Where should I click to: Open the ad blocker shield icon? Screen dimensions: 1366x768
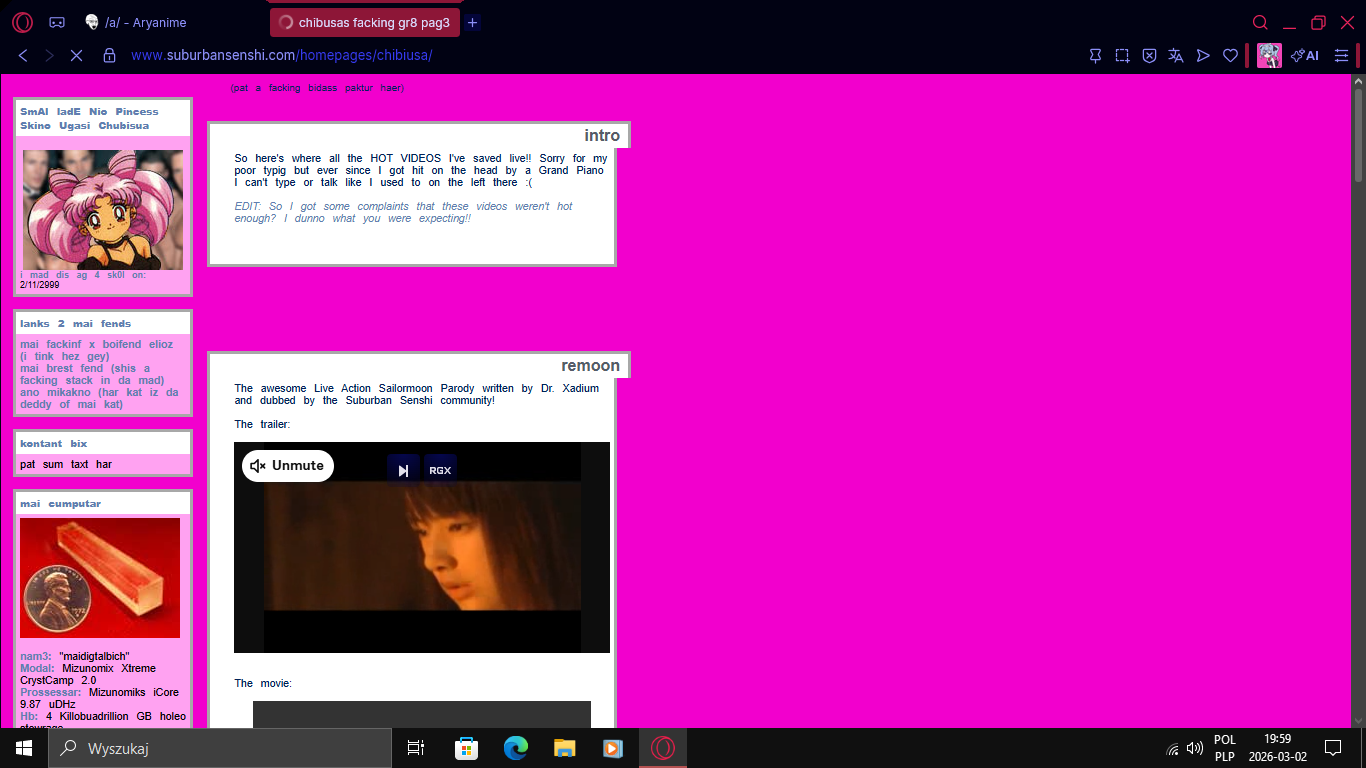pyautogui.click(x=1149, y=56)
